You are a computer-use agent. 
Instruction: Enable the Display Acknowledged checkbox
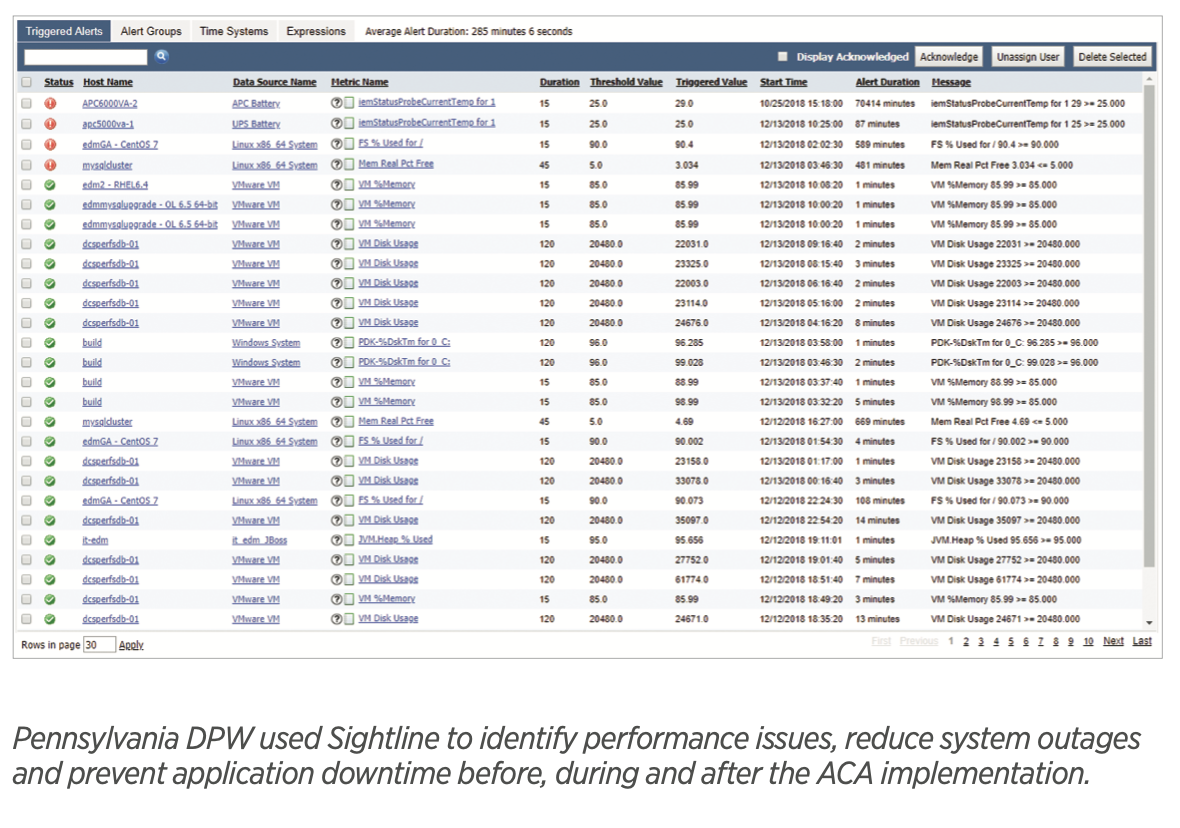[x=783, y=57]
